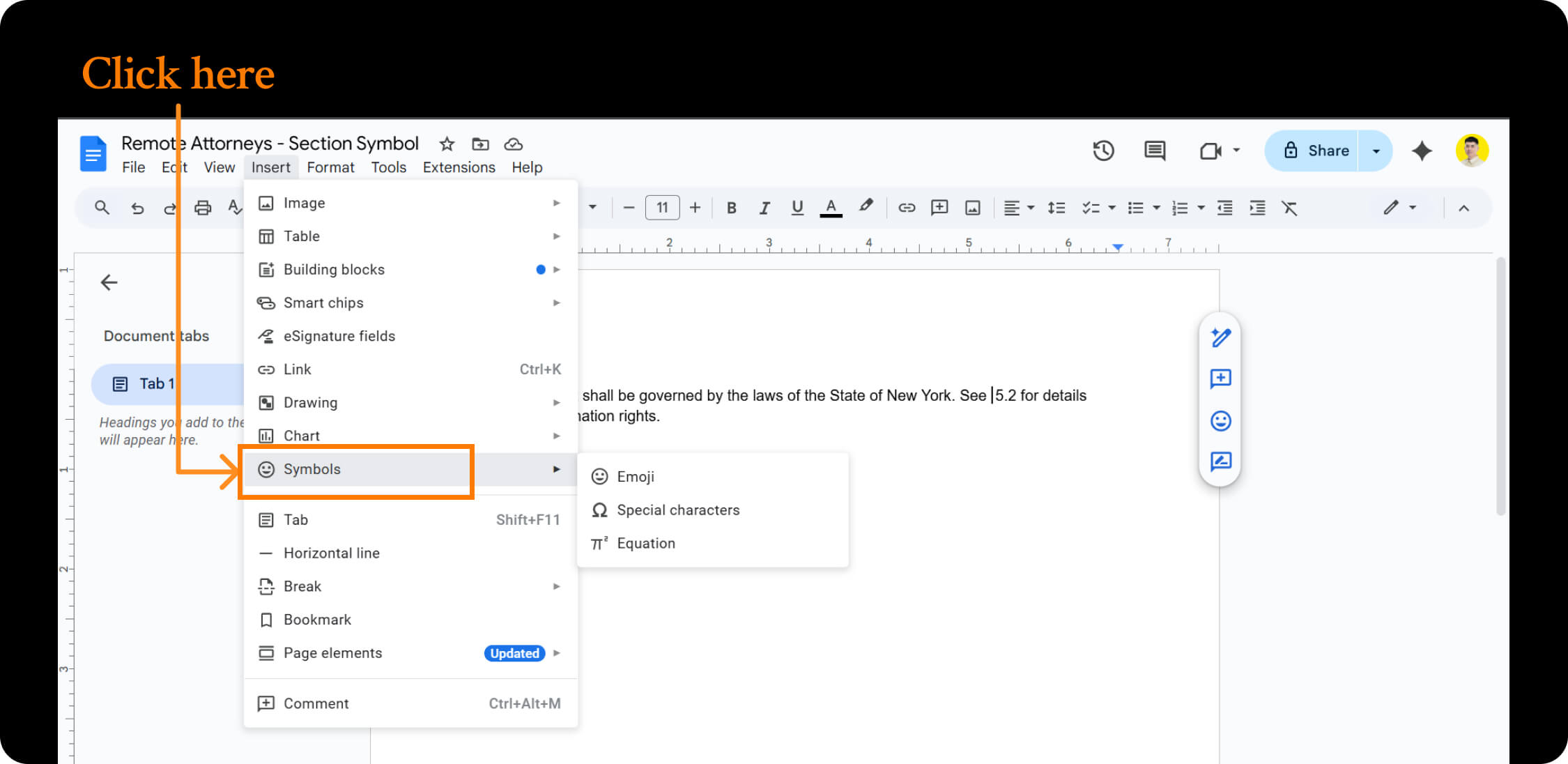Image resolution: width=1568 pixels, height=764 pixels.
Task: Select Equation from submenu
Action: click(713, 544)
